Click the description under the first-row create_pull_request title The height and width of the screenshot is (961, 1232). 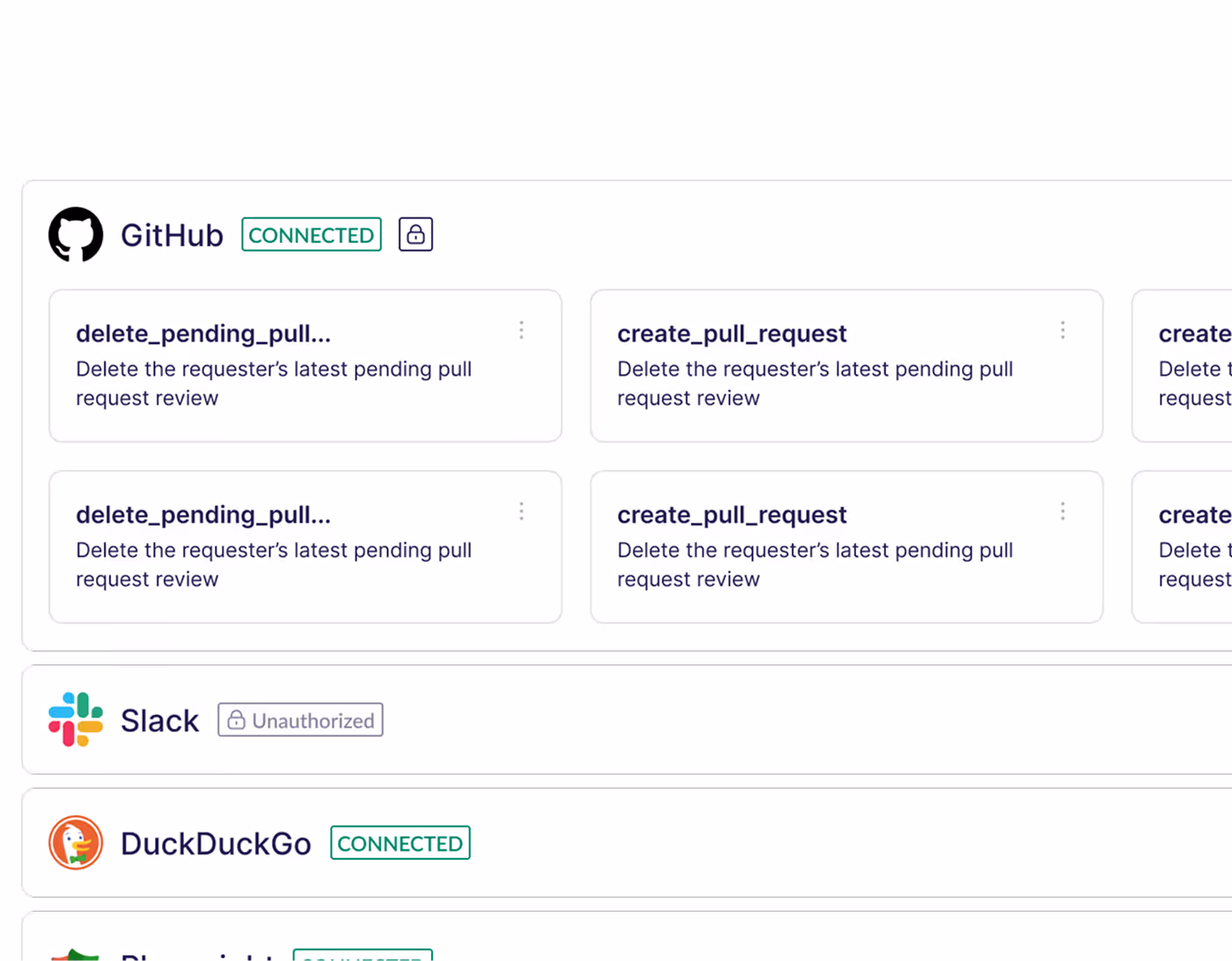pos(815,384)
